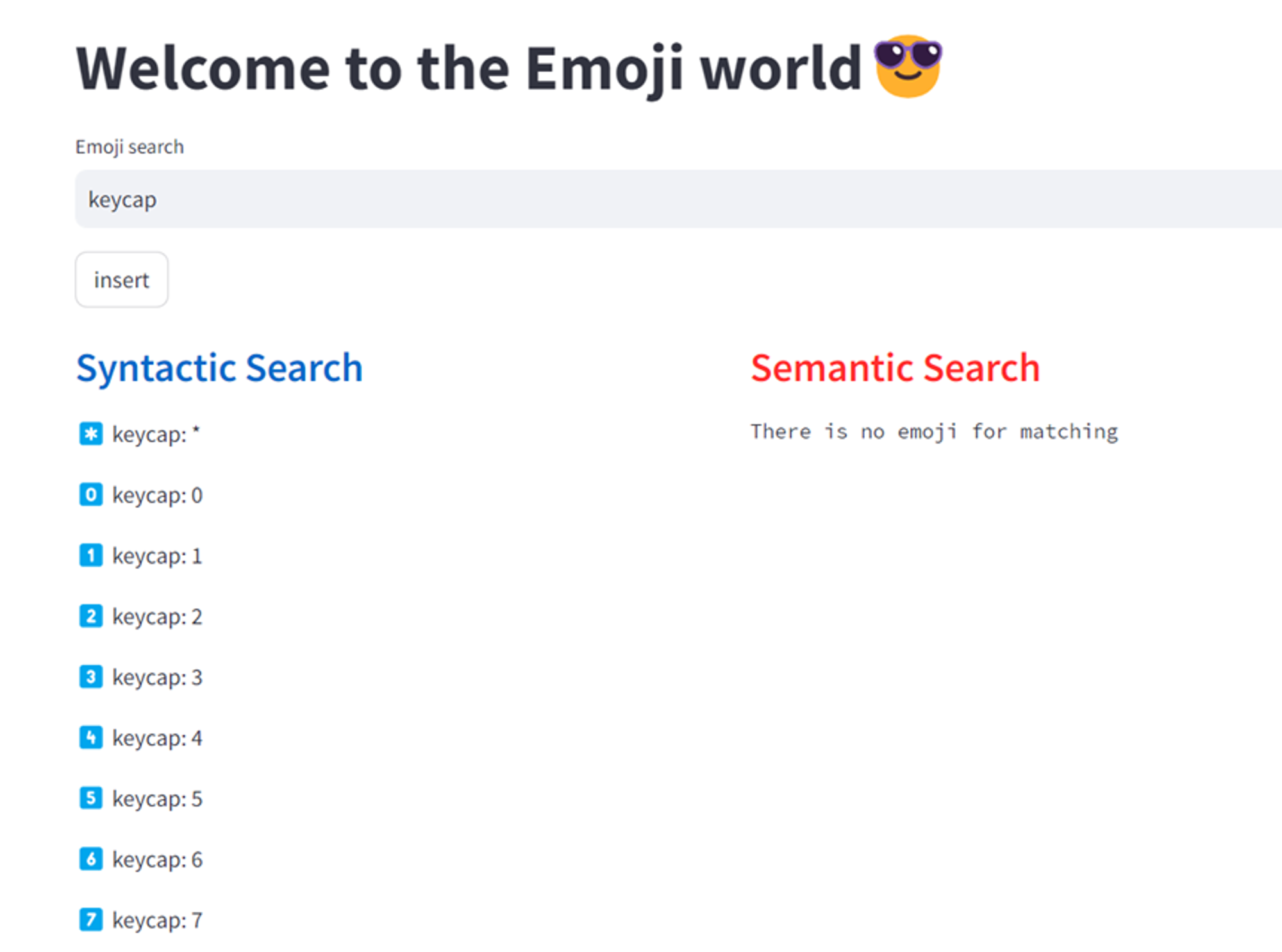Viewport: 1282px width, 952px height.
Task: Select the 'keycap: 0' result text
Action: pos(157,496)
